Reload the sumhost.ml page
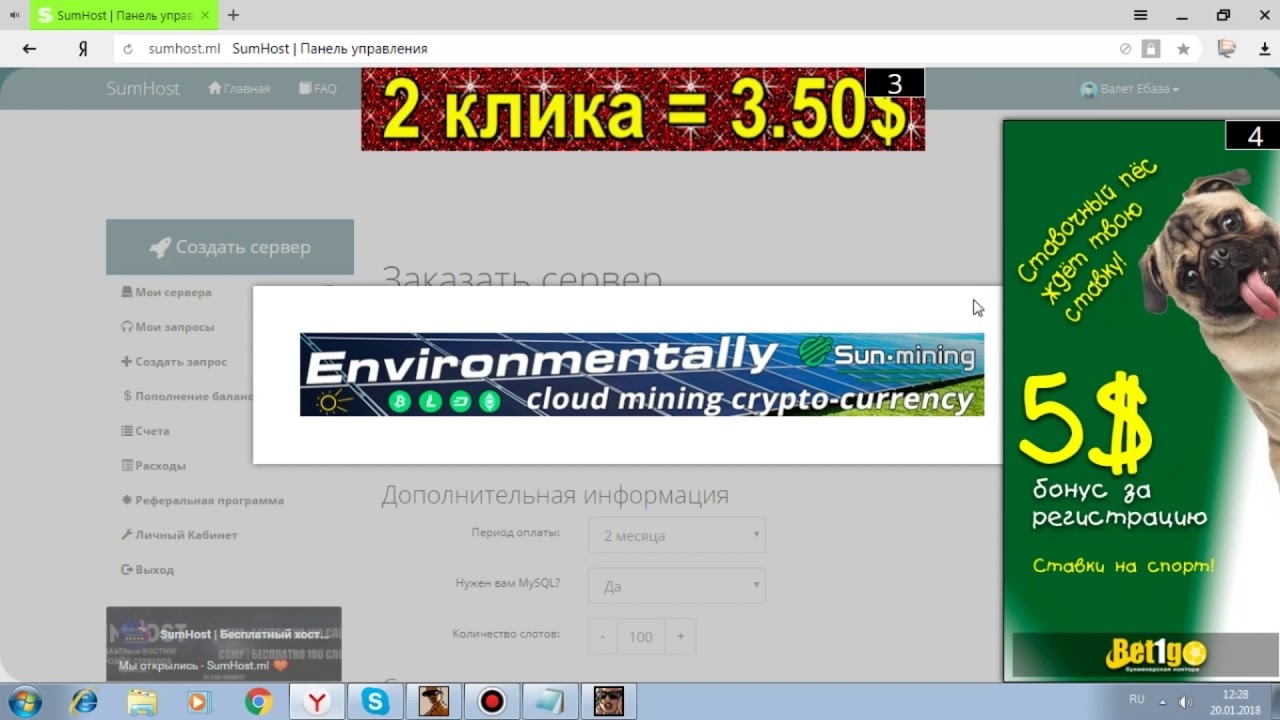The height and width of the screenshot is (720, 1280). pos(127,49)
